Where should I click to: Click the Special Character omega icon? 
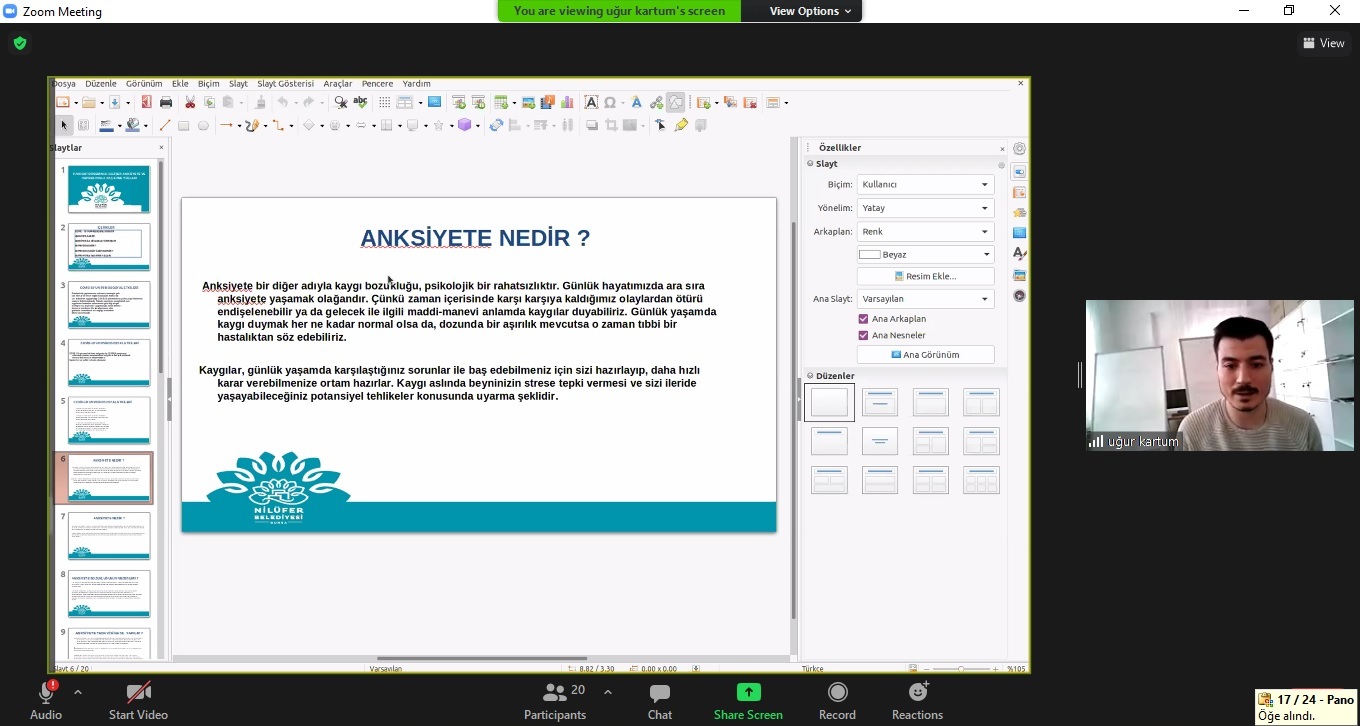(x=610, y=102)
